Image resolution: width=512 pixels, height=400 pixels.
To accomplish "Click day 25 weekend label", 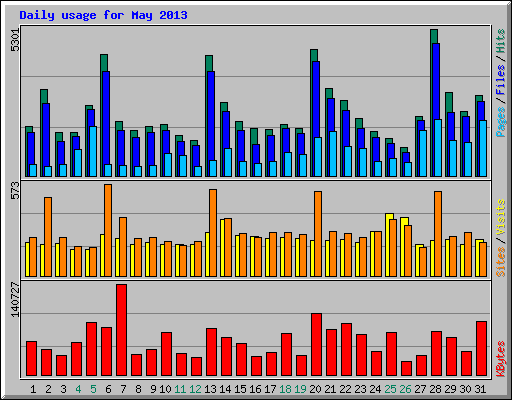I will tap(390, 389).
